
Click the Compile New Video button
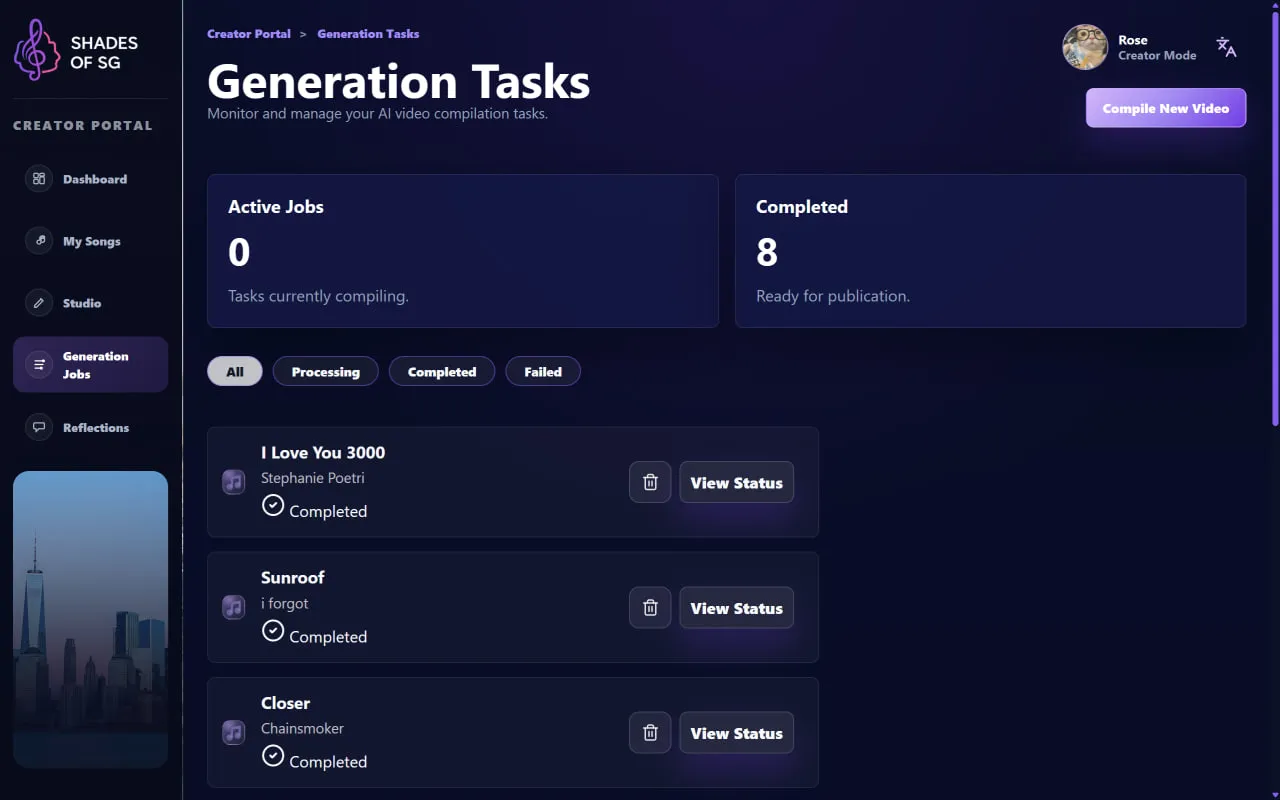click(1166, 108)
